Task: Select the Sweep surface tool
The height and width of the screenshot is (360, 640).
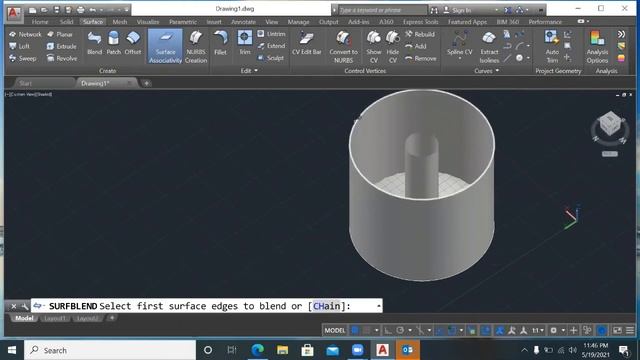Action: pos(22,58)
